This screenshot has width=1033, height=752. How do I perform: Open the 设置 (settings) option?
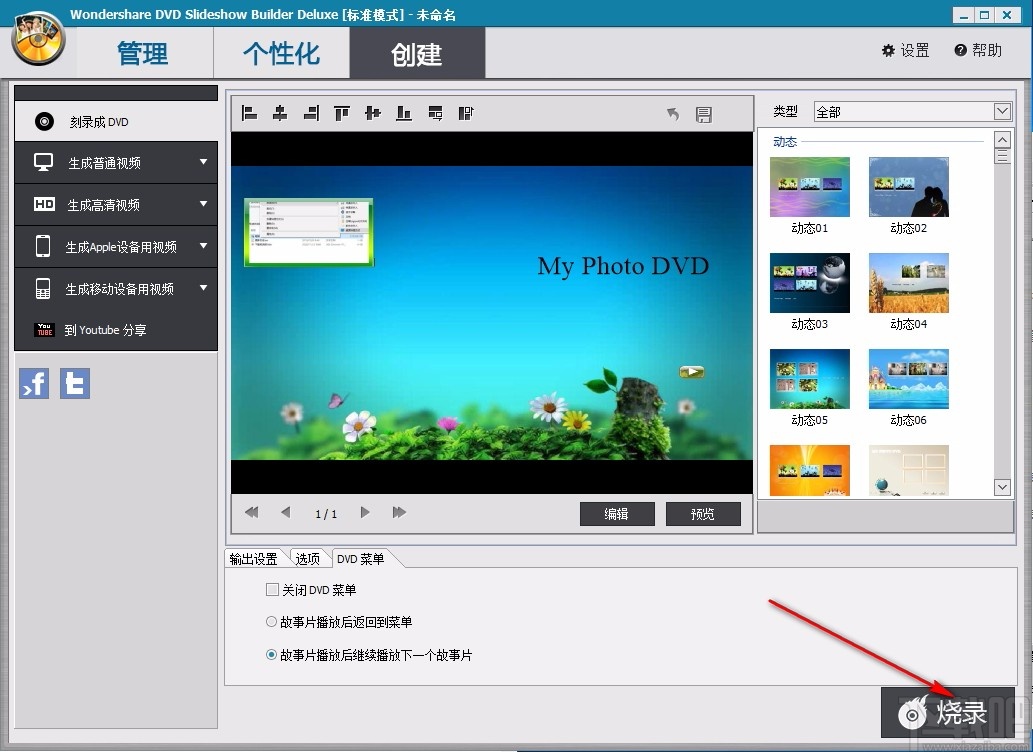[904, 49]
